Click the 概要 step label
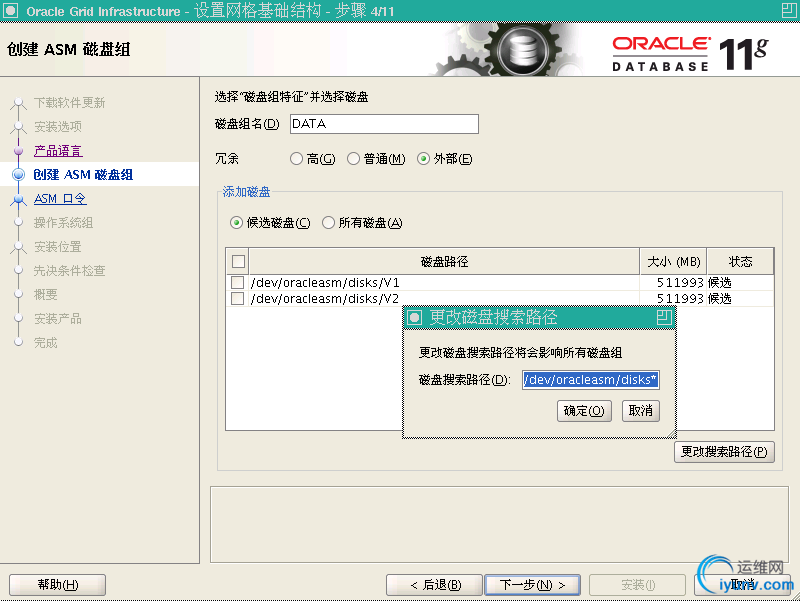 (x=45, y=294)
